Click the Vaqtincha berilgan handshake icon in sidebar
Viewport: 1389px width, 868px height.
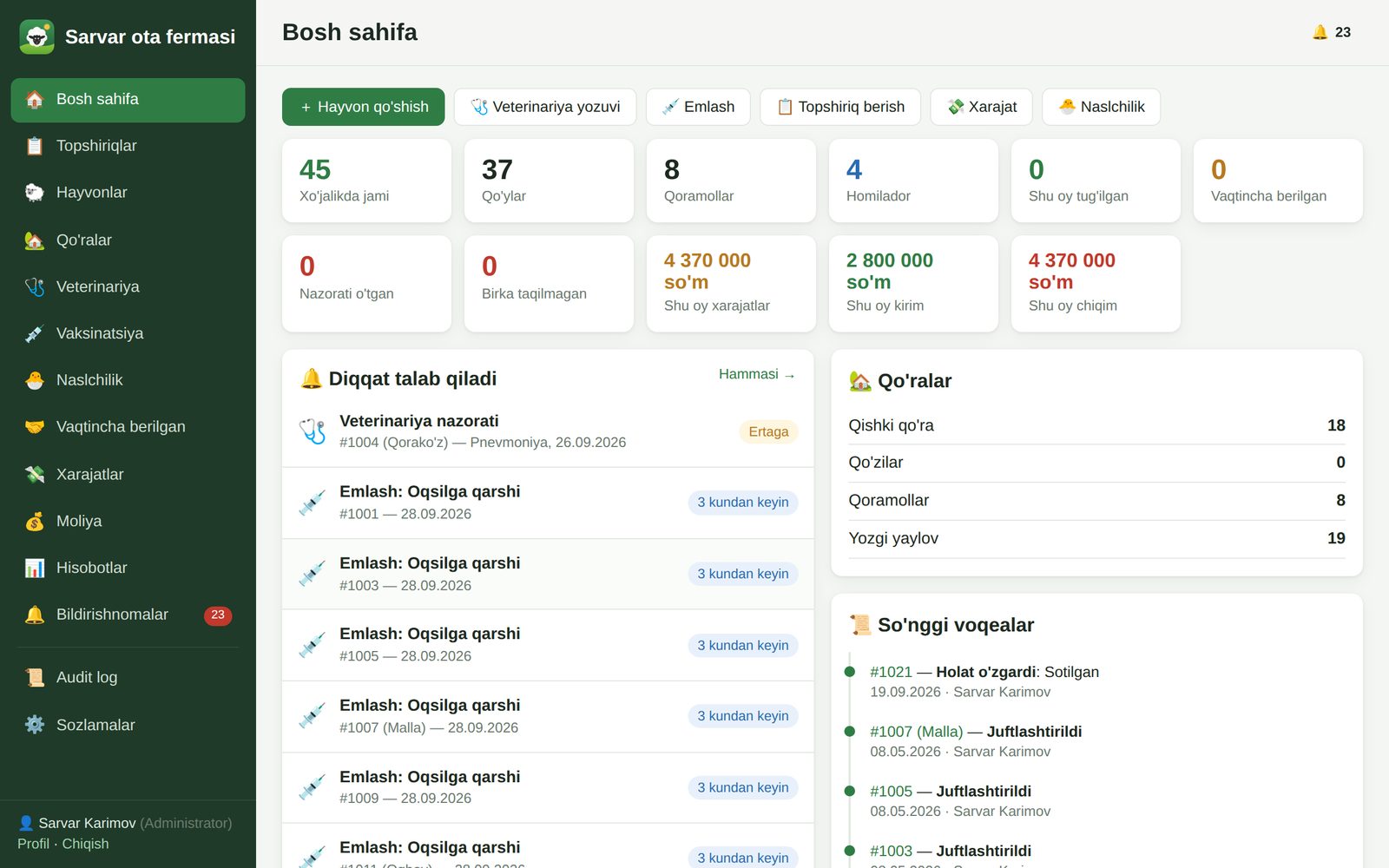[35, 427]
